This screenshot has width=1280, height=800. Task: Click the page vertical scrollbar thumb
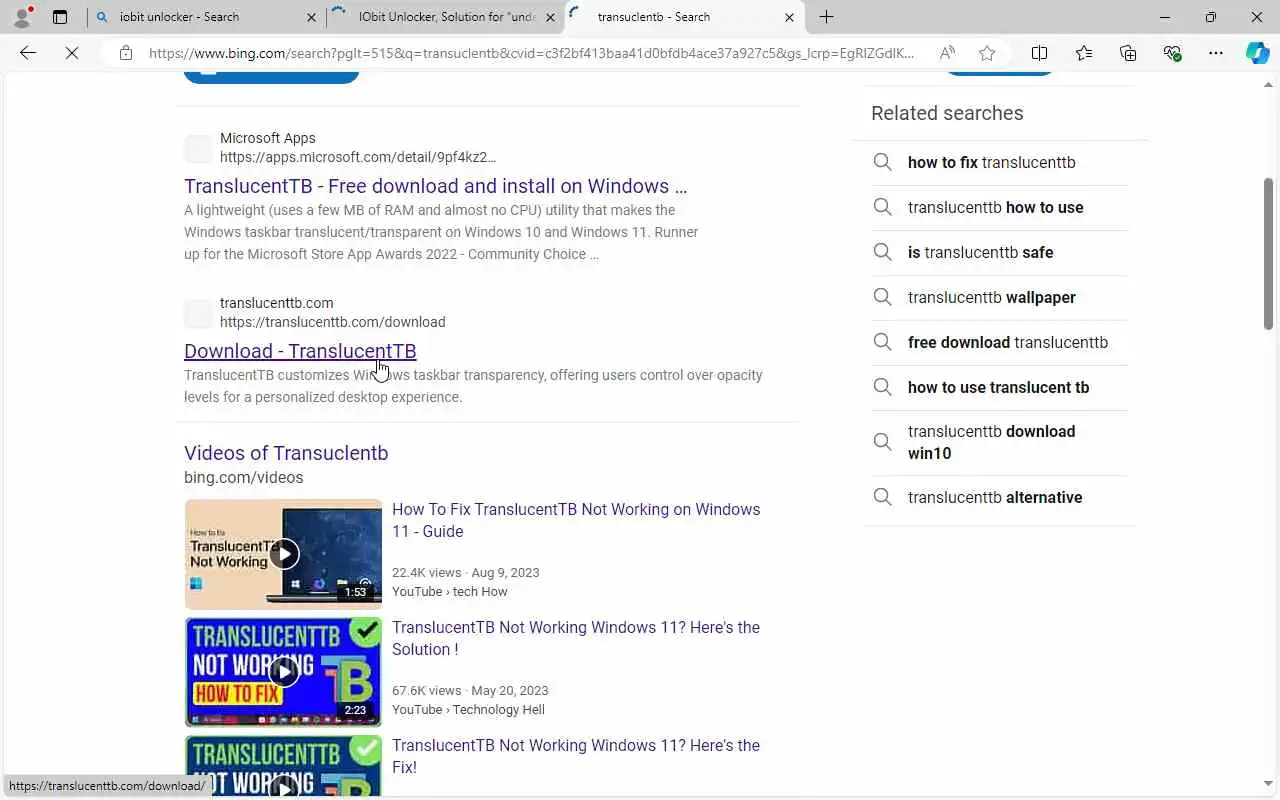click(x=1269, y=254)
